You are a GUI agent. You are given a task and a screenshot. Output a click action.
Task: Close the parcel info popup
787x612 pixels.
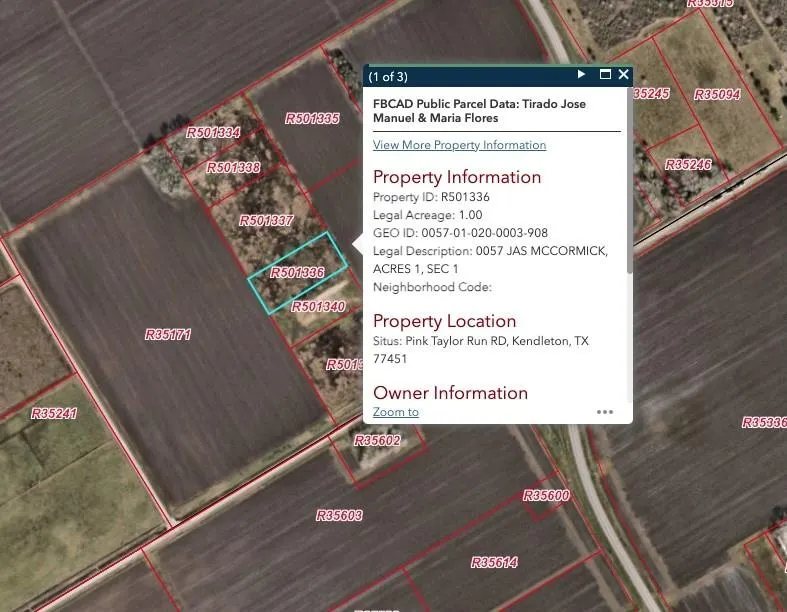click(x=624, y=75)
